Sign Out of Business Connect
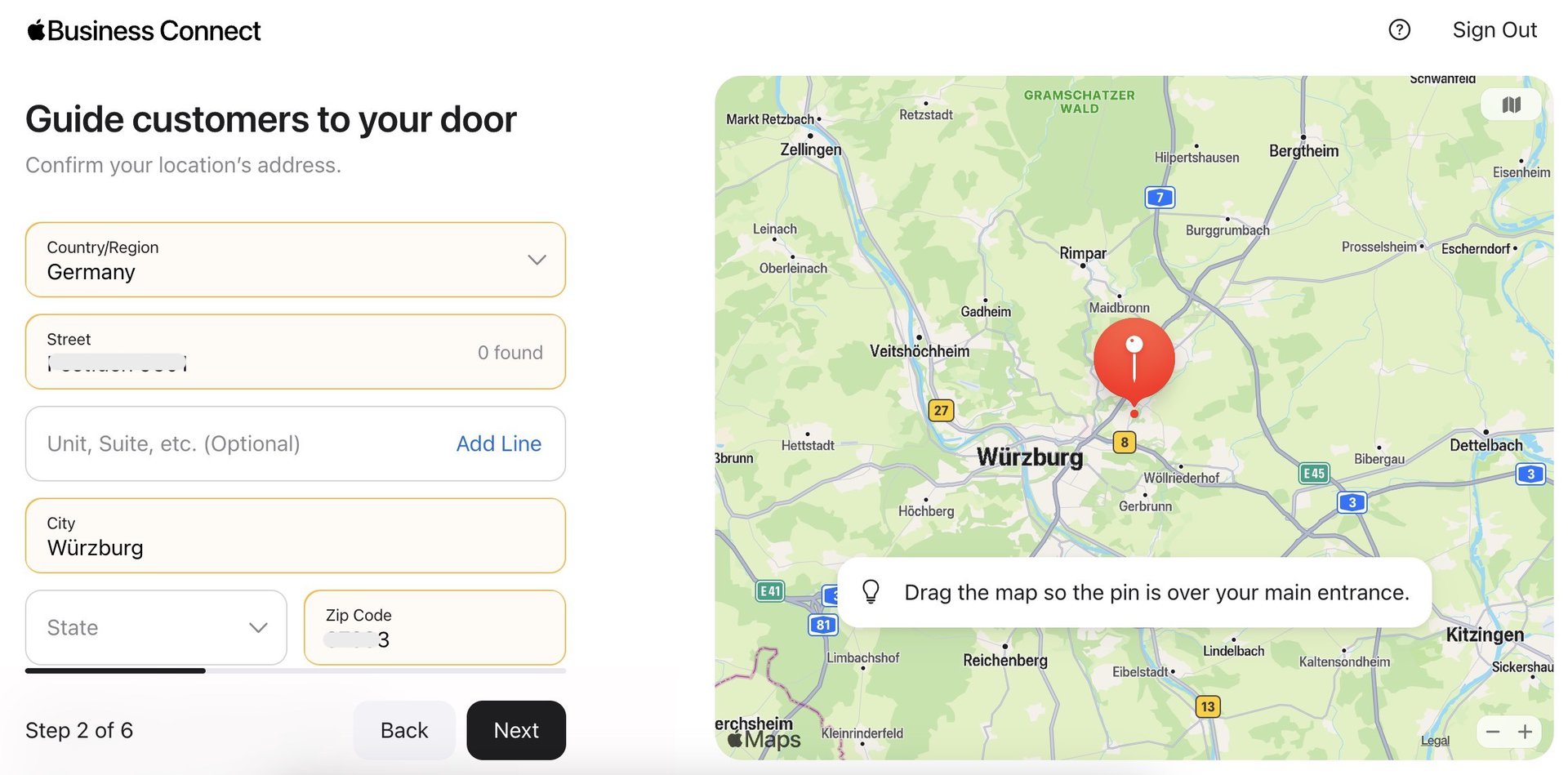The image size is (1568, 775). coord(1494,30)
